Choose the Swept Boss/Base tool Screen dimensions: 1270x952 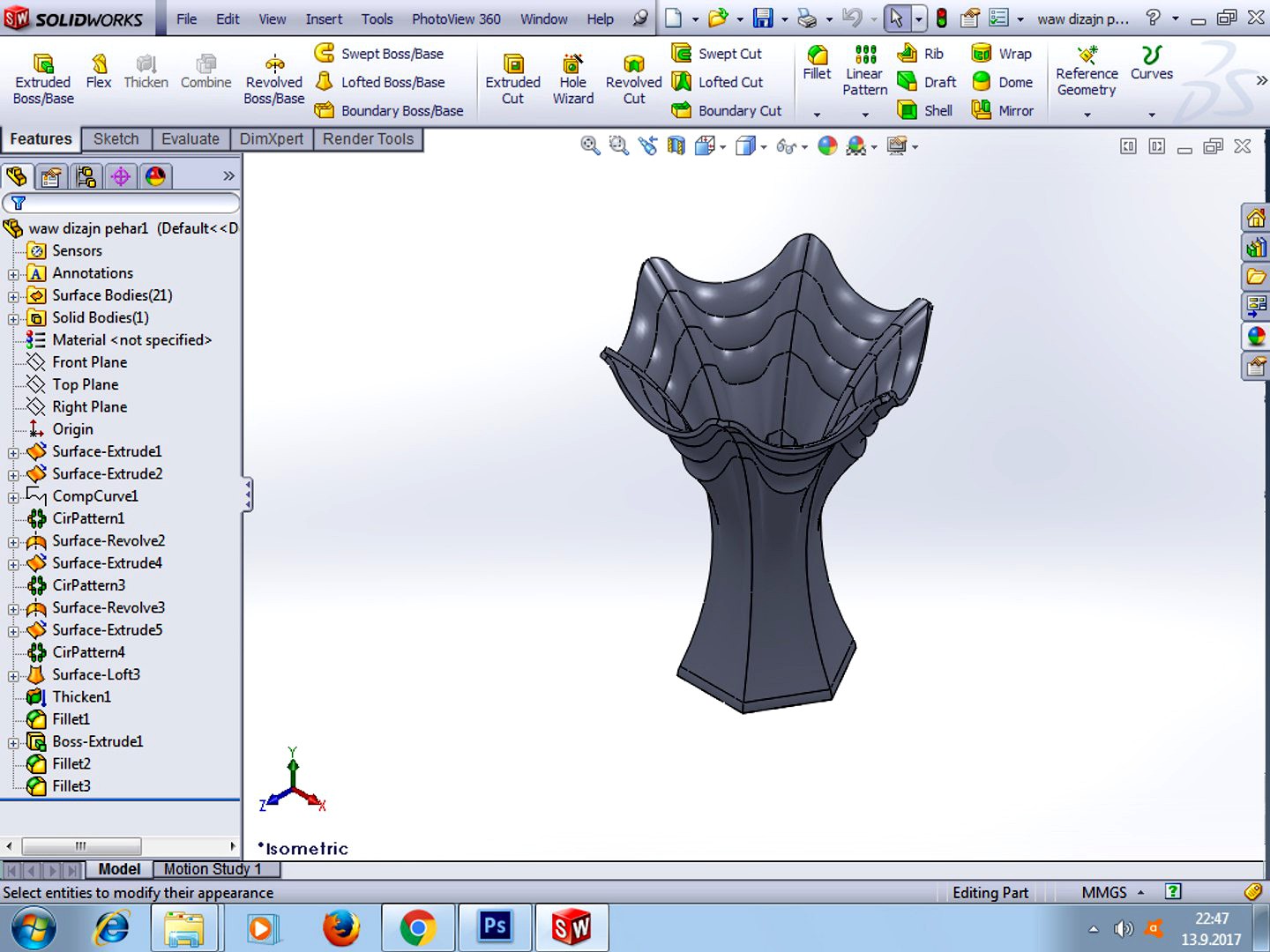click(379, 54)
